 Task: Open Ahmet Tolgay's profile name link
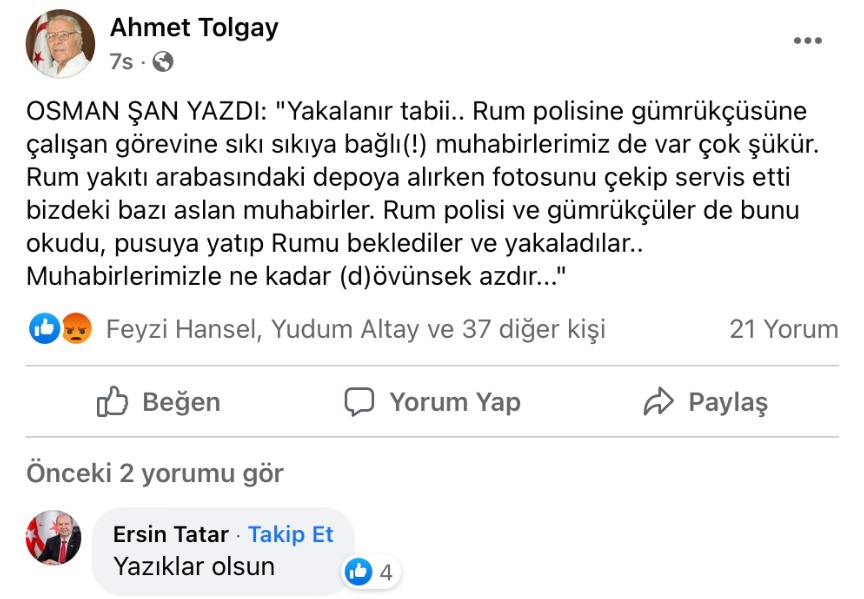194,27
